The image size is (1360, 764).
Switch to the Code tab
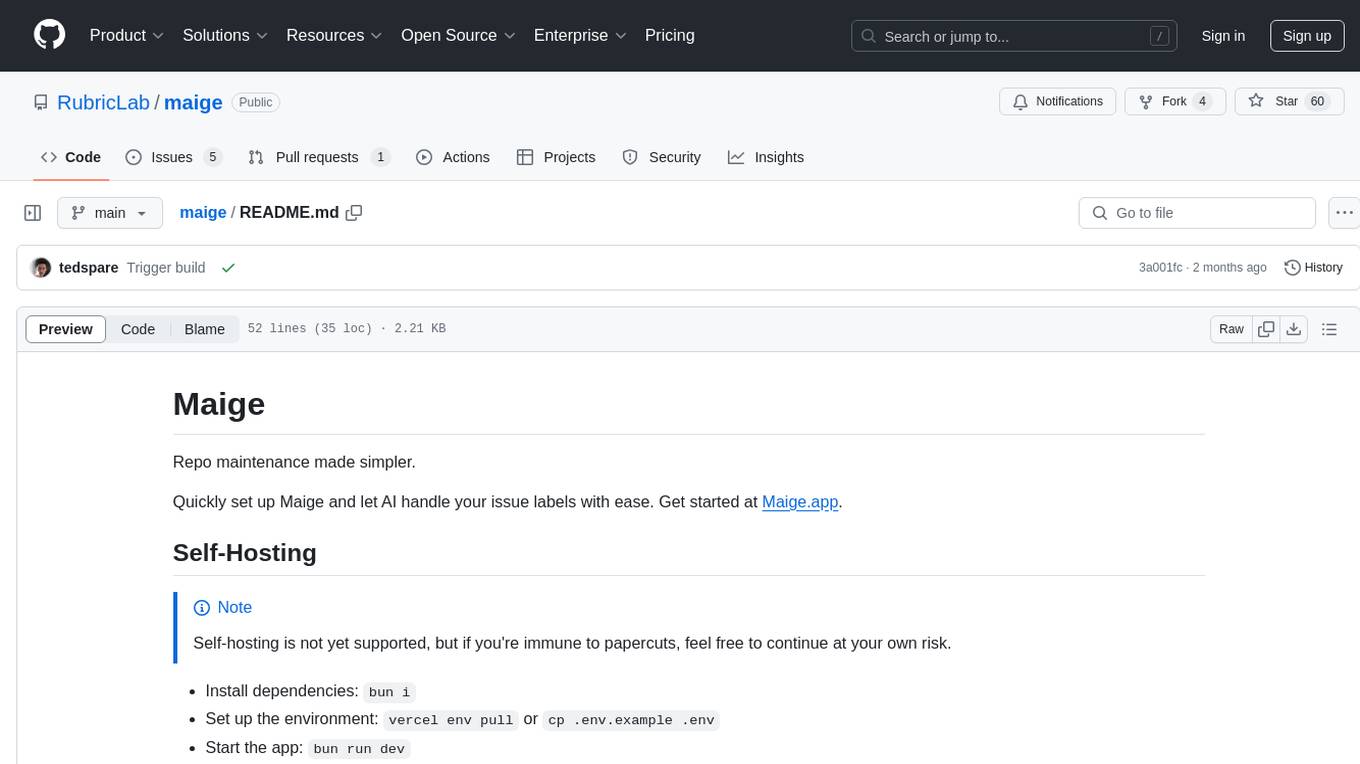tap(71, 157)
